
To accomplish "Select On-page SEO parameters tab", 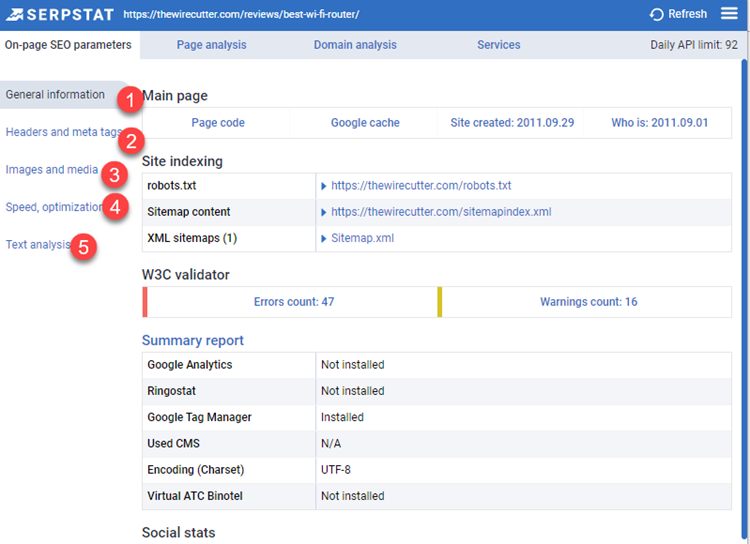I will [x=68, y=45].
